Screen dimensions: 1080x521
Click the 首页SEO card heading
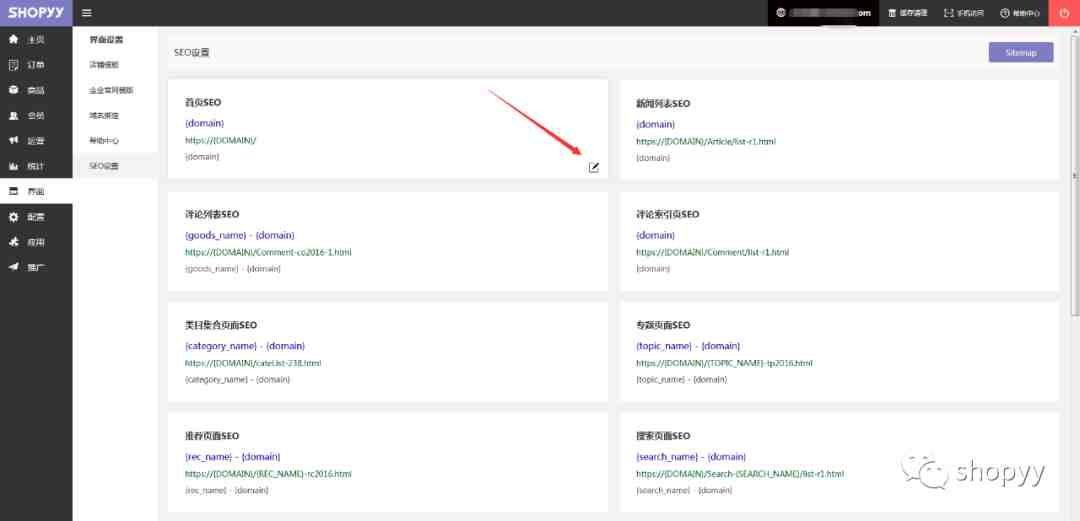[x=202, y=102]
